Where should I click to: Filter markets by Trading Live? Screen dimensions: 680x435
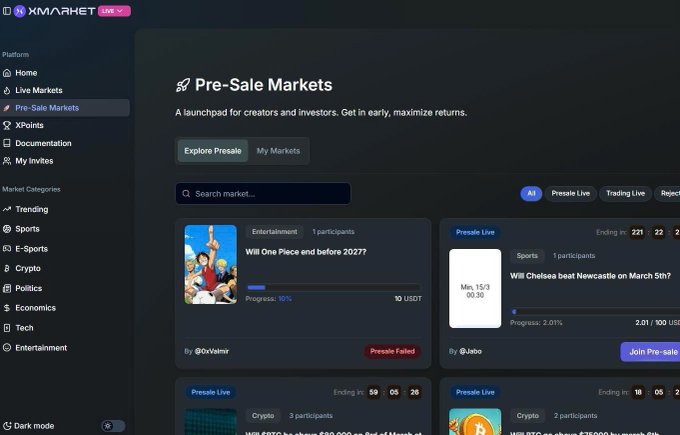tap(625, 193)
